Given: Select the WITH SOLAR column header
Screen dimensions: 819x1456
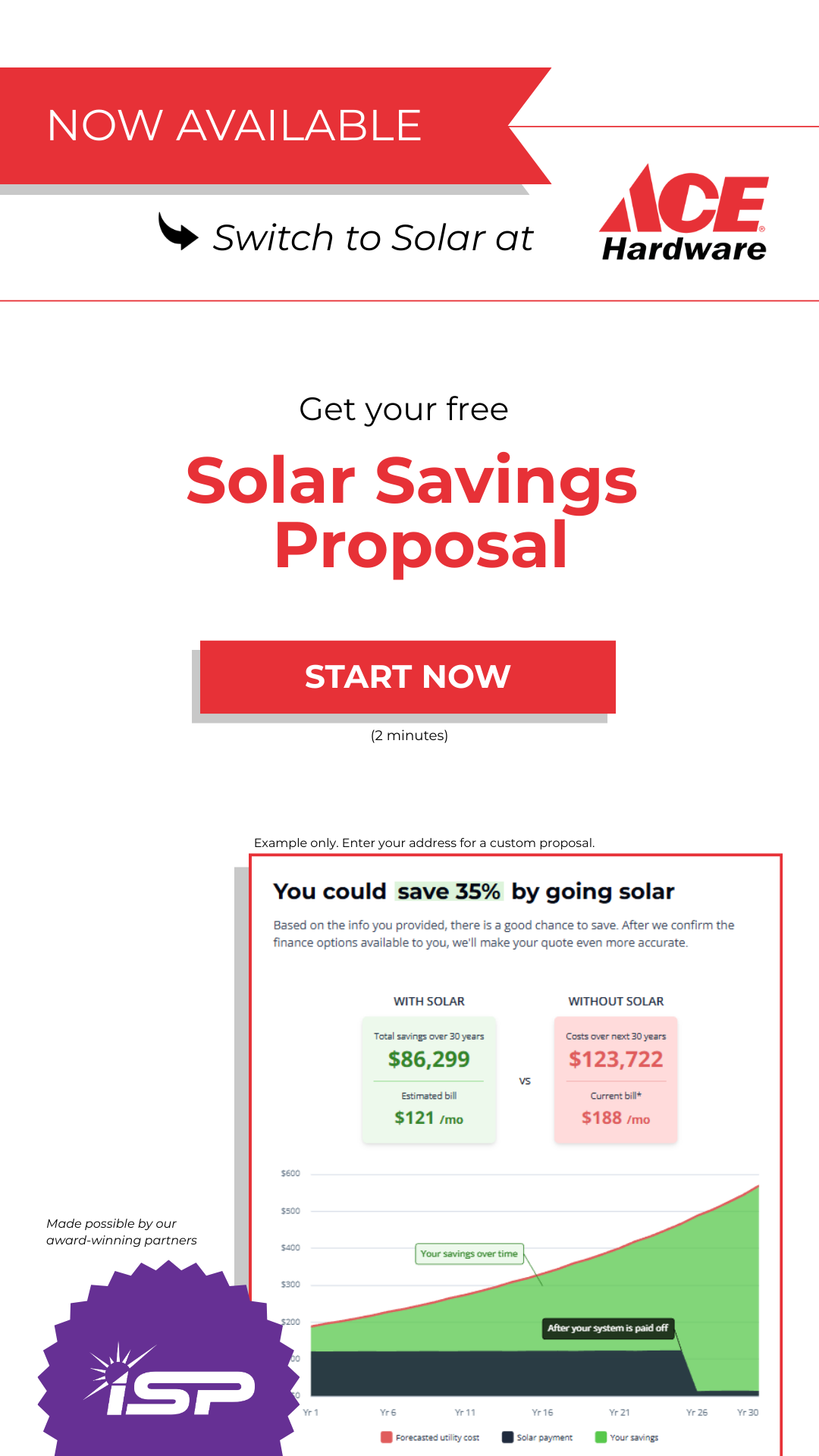Looking at the screenshot, I should pos(428,1001).
